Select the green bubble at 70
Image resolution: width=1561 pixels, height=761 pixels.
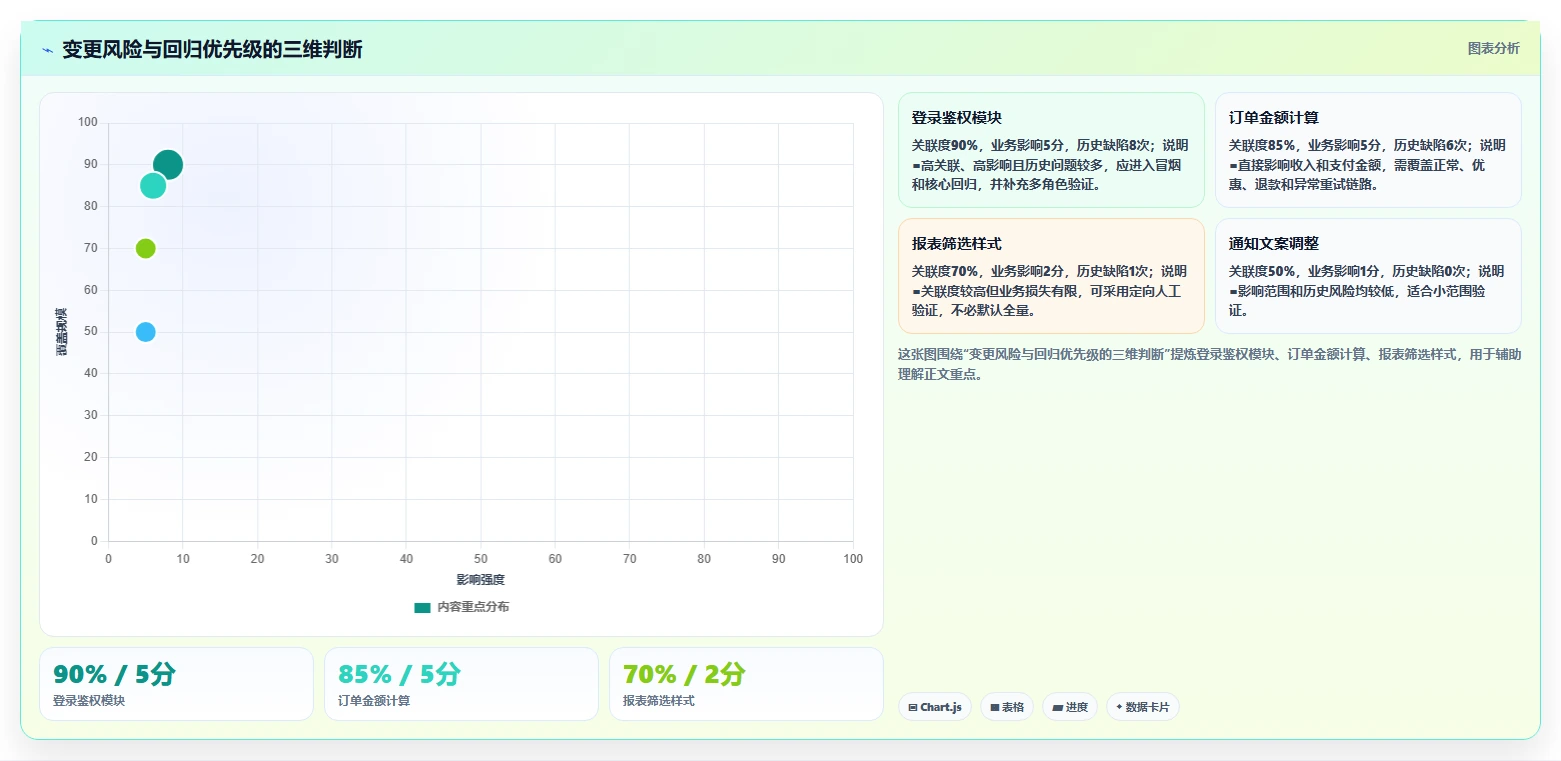pos(146,248)
